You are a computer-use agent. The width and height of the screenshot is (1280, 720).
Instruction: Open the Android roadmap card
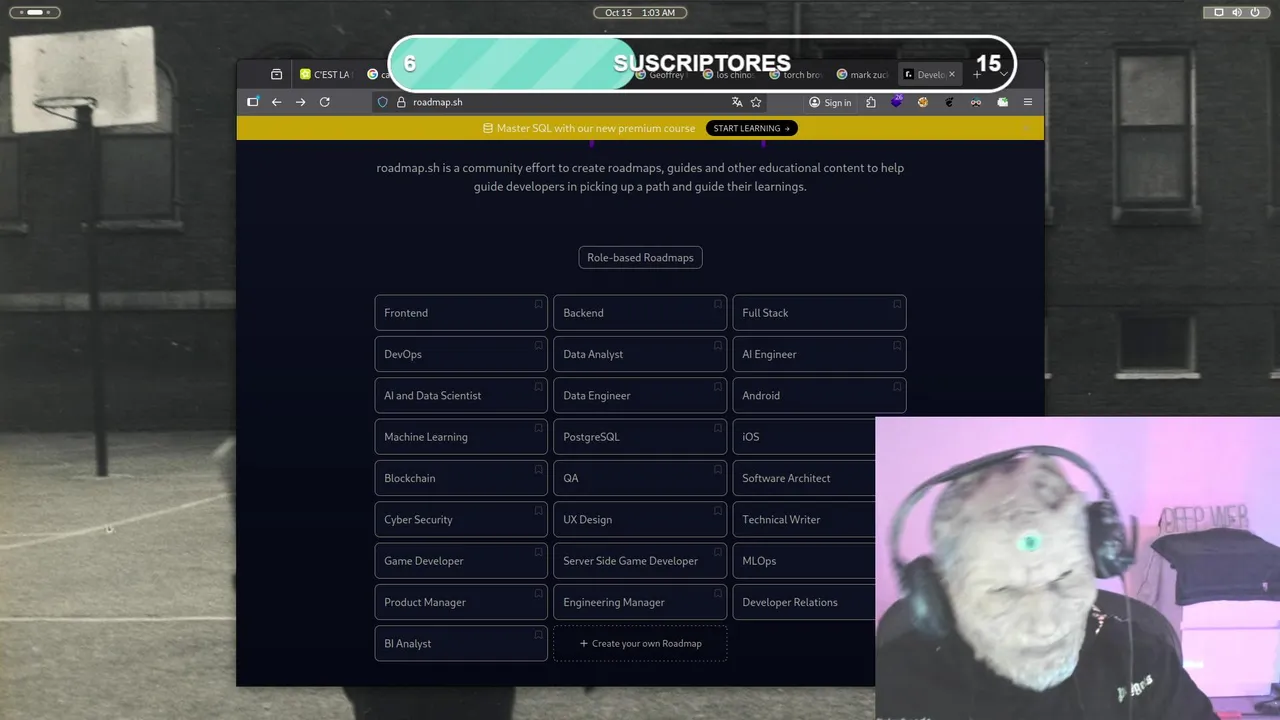(x=819, y=396)
